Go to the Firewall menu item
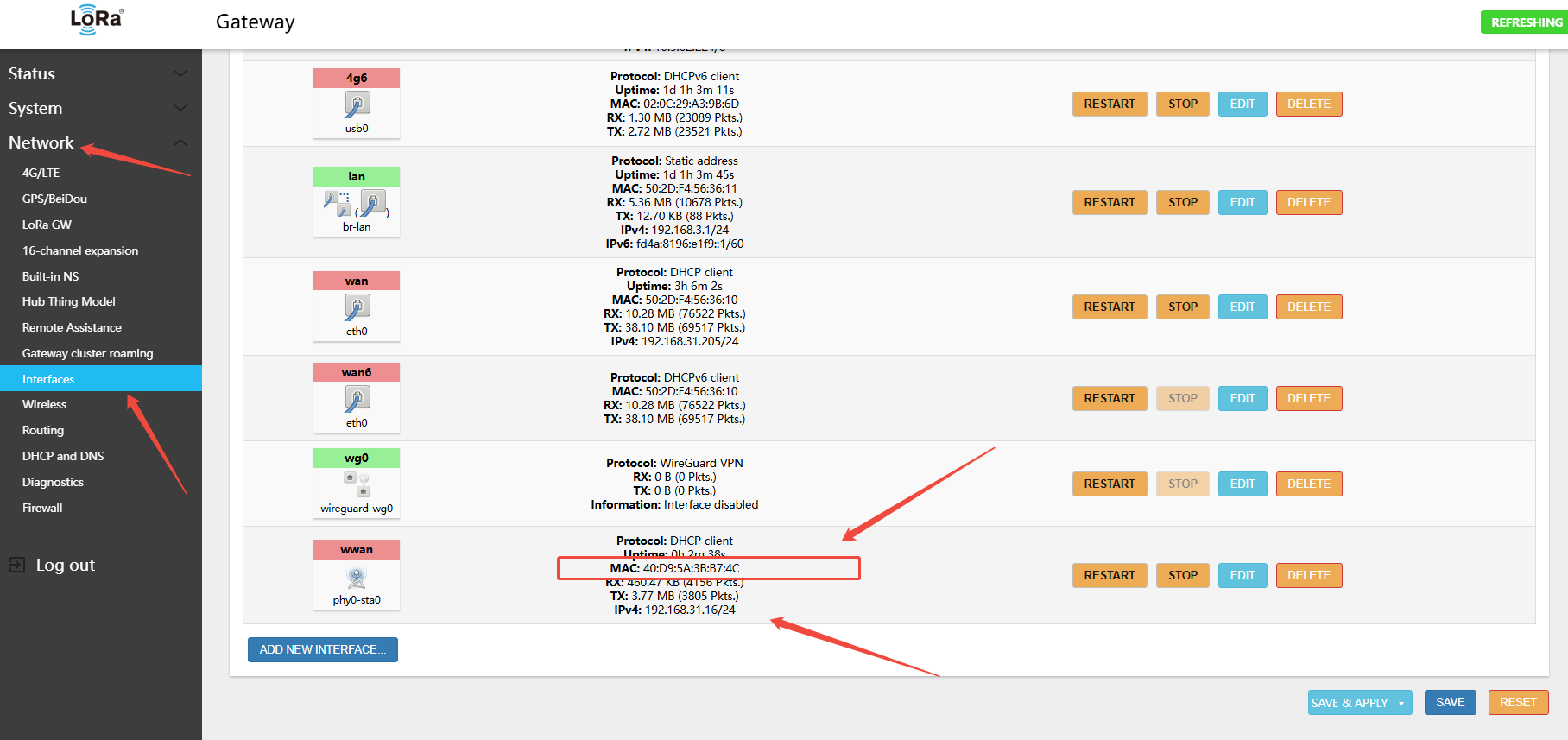The width and height of the screenshot is (1568, 740). pyautogui.click(x=42, y=508)
